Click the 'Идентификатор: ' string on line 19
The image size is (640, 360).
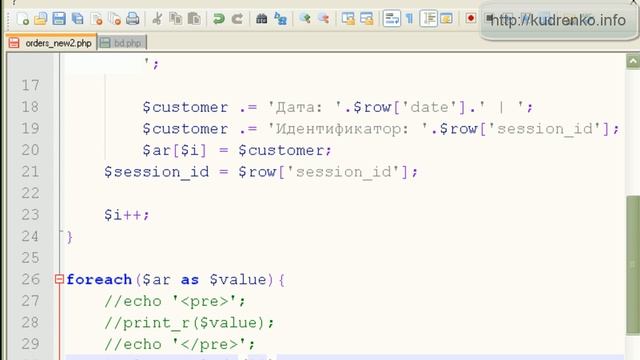point(348,129)
